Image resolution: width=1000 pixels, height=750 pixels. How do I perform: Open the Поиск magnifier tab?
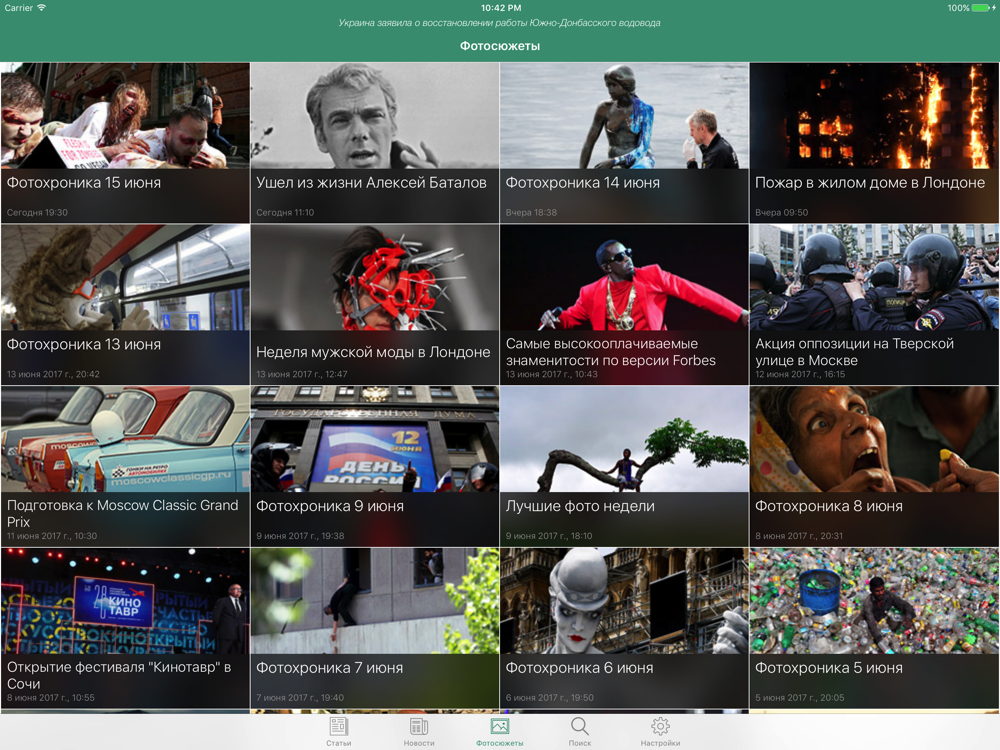pos(580,726)
